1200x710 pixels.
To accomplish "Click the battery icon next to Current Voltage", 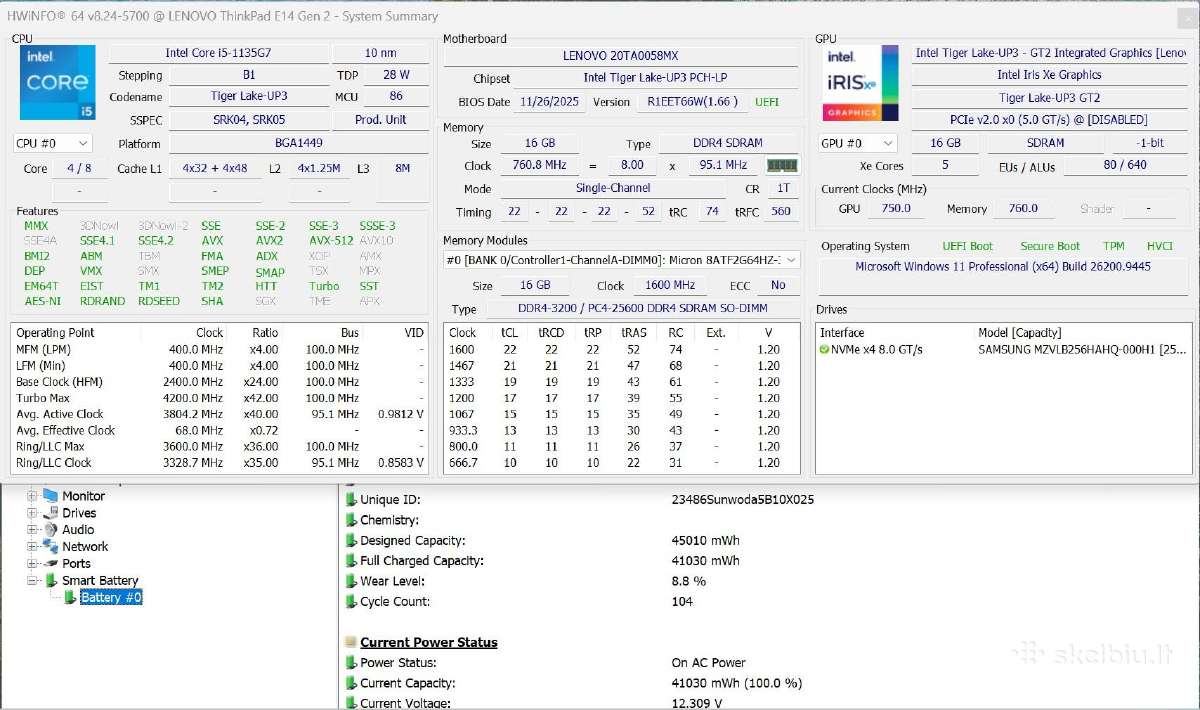I will click(x=351, y=703).
